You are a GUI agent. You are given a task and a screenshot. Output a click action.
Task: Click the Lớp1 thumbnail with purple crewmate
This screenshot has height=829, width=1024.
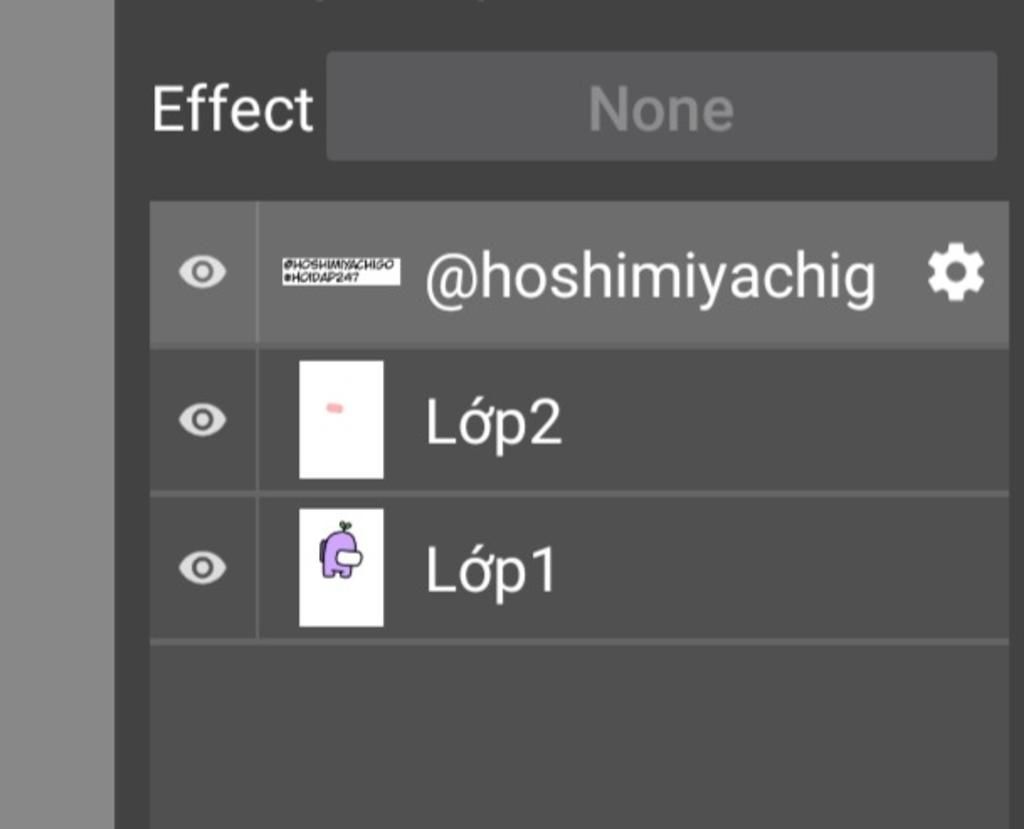coord(342,568)
